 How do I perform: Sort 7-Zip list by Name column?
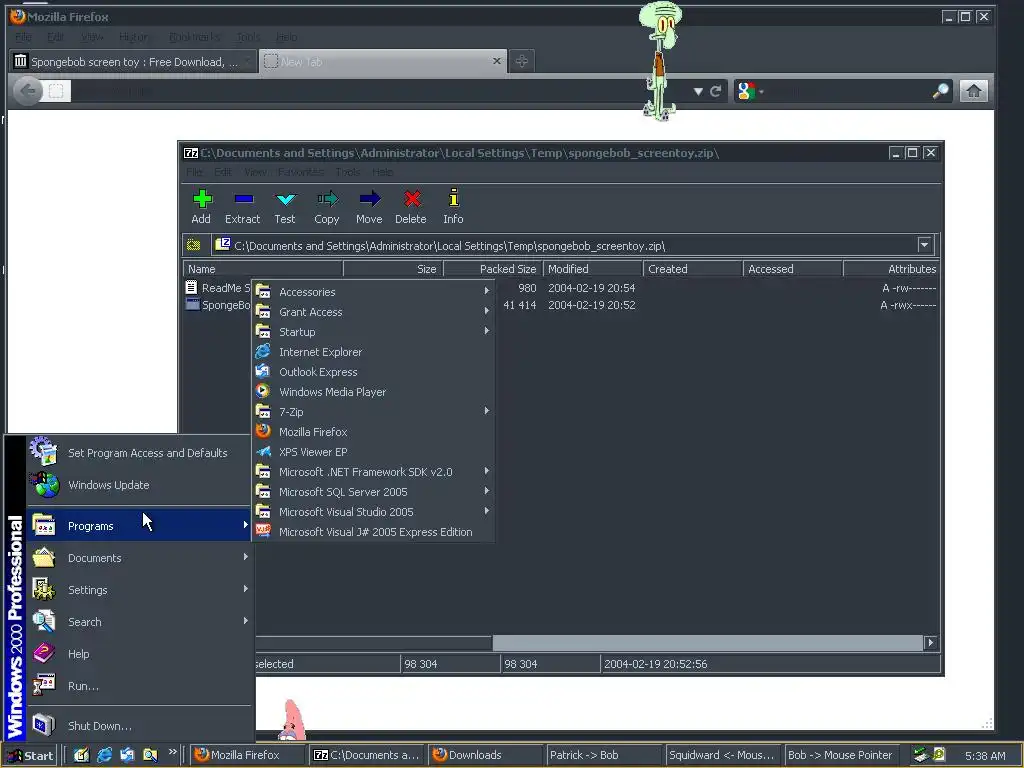(263, 269)
